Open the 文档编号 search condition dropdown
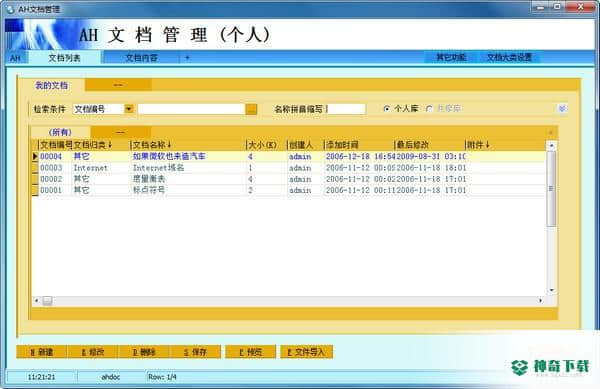Image resolution: width=600 pixels, height=389 pixels. point(129,109)
